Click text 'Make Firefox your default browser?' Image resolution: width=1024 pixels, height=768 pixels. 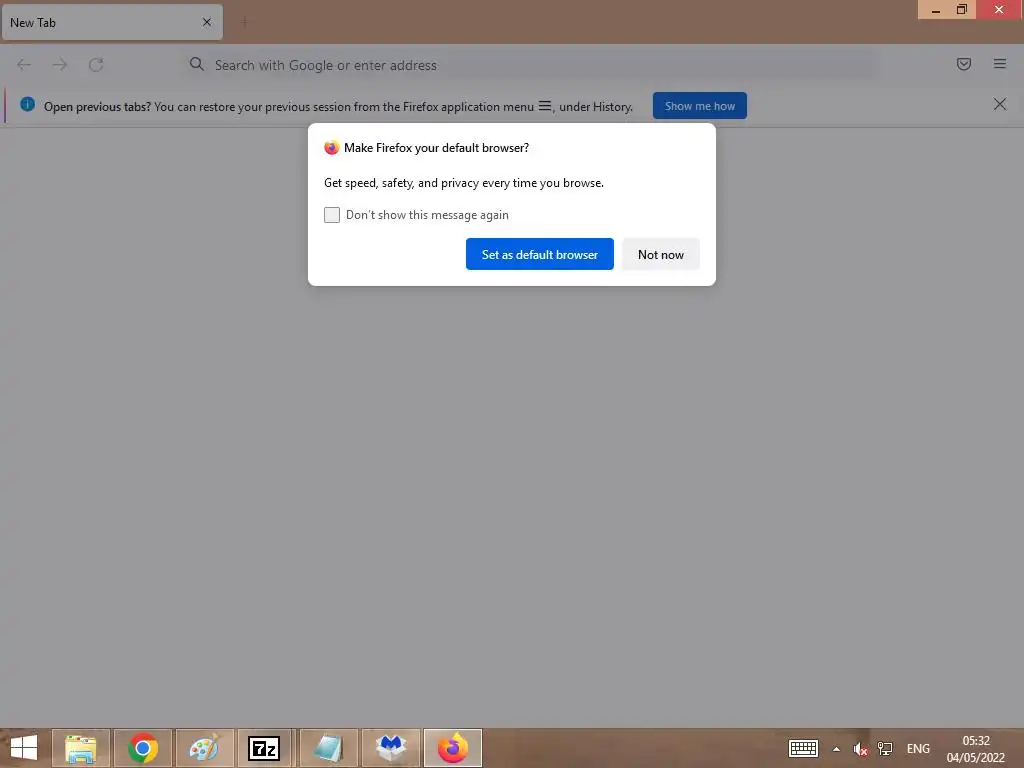(436, 148)
